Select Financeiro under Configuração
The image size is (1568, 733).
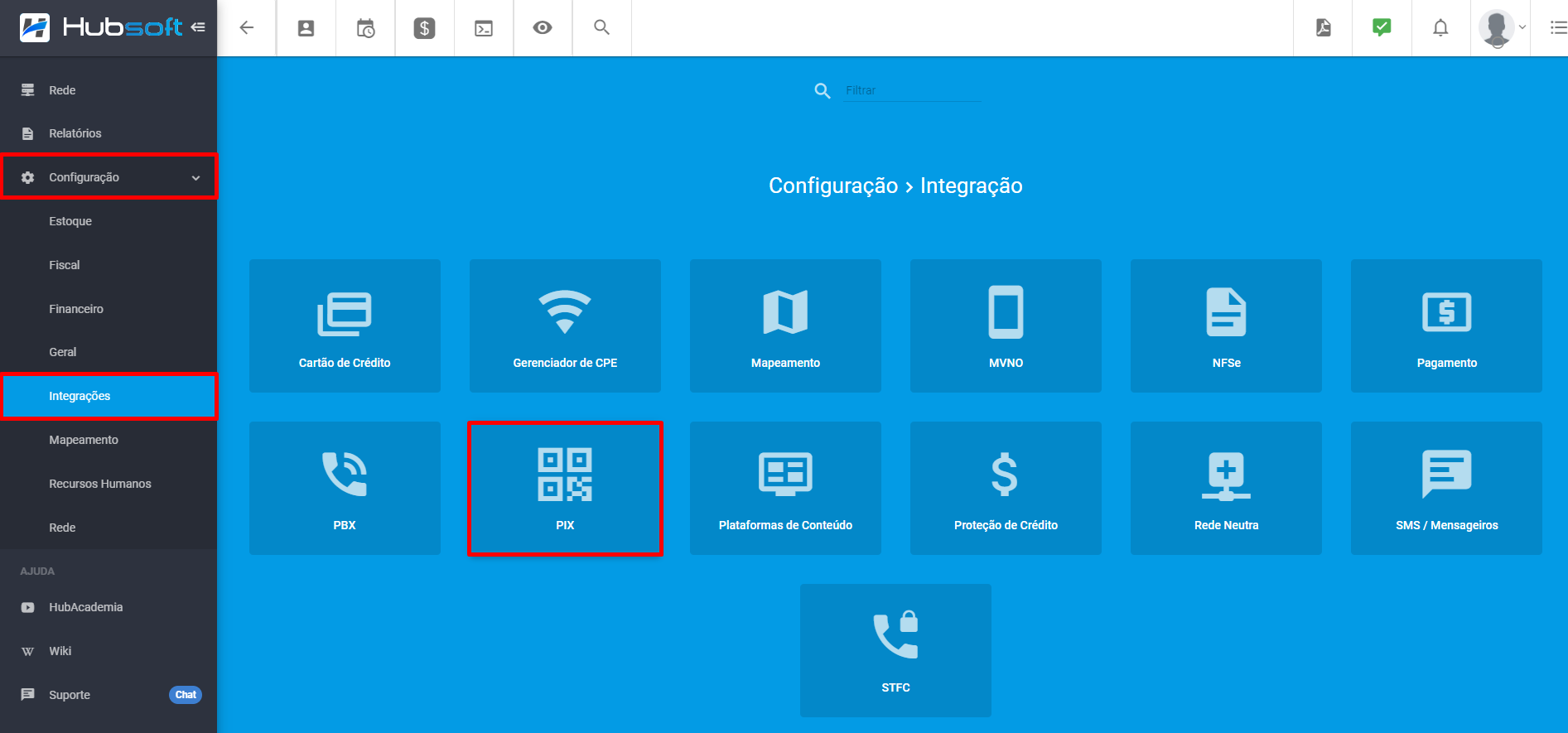pos(109,309)
